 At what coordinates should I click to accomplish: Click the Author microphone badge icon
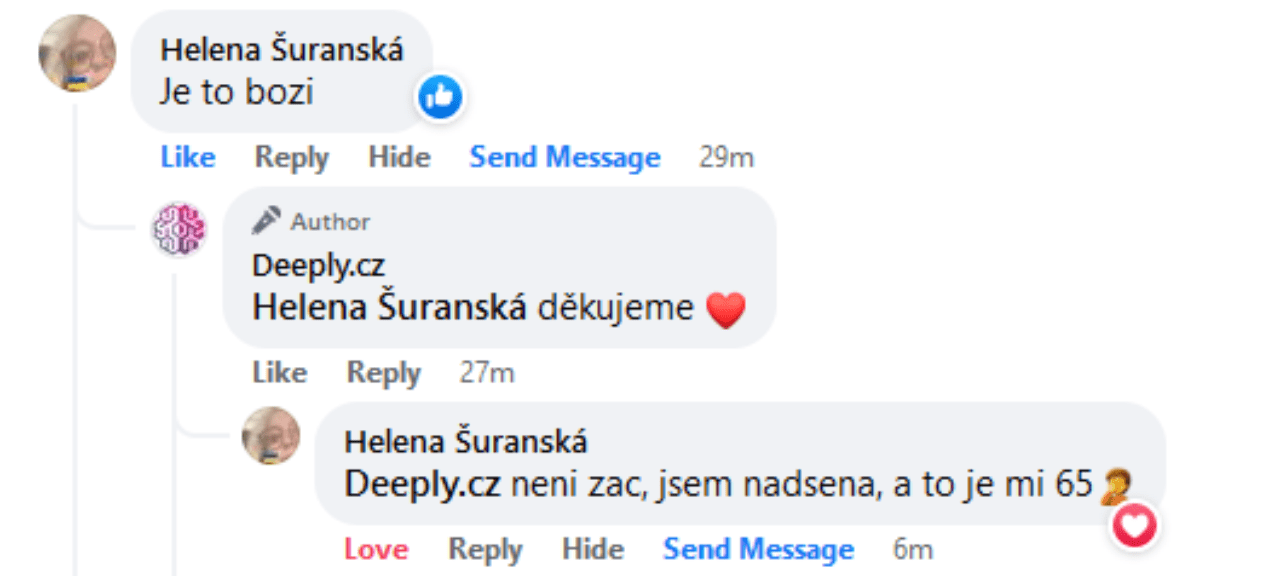(266, 221)
